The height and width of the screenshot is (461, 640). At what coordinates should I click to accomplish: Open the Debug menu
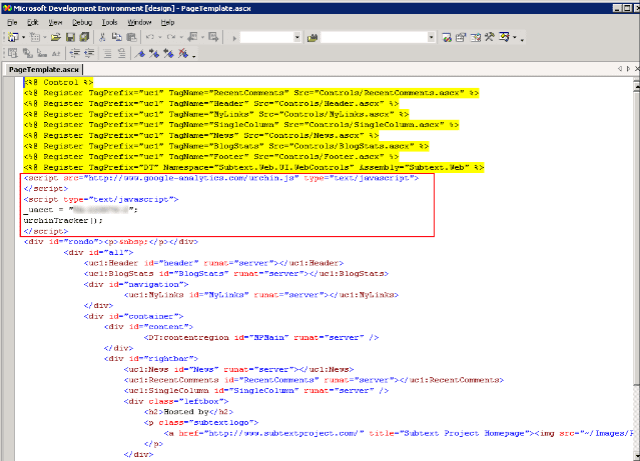pyautogui.click(x=82, y=22)
